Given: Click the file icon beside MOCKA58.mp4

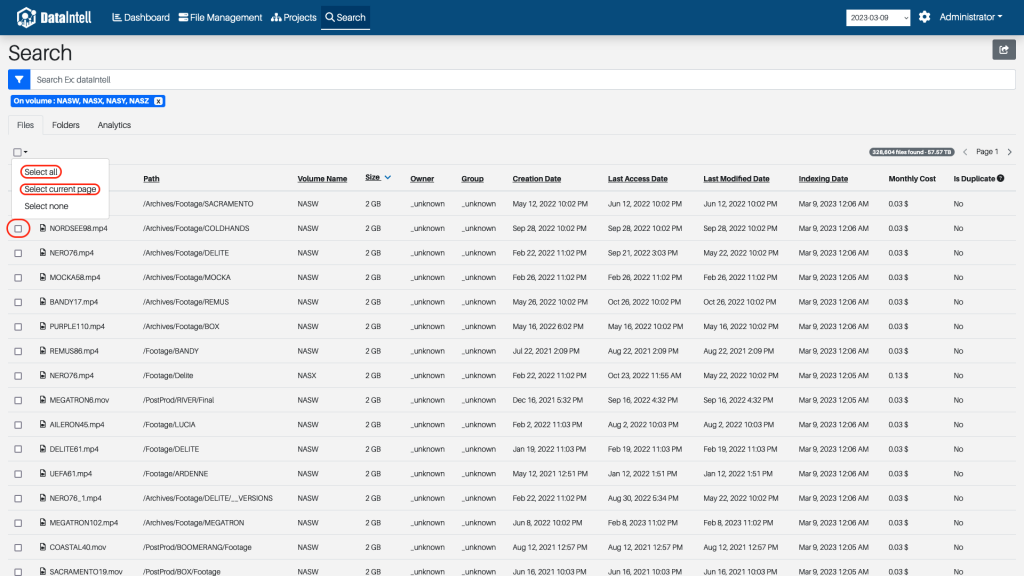Looking at the screenshot, I should (42, 277).
